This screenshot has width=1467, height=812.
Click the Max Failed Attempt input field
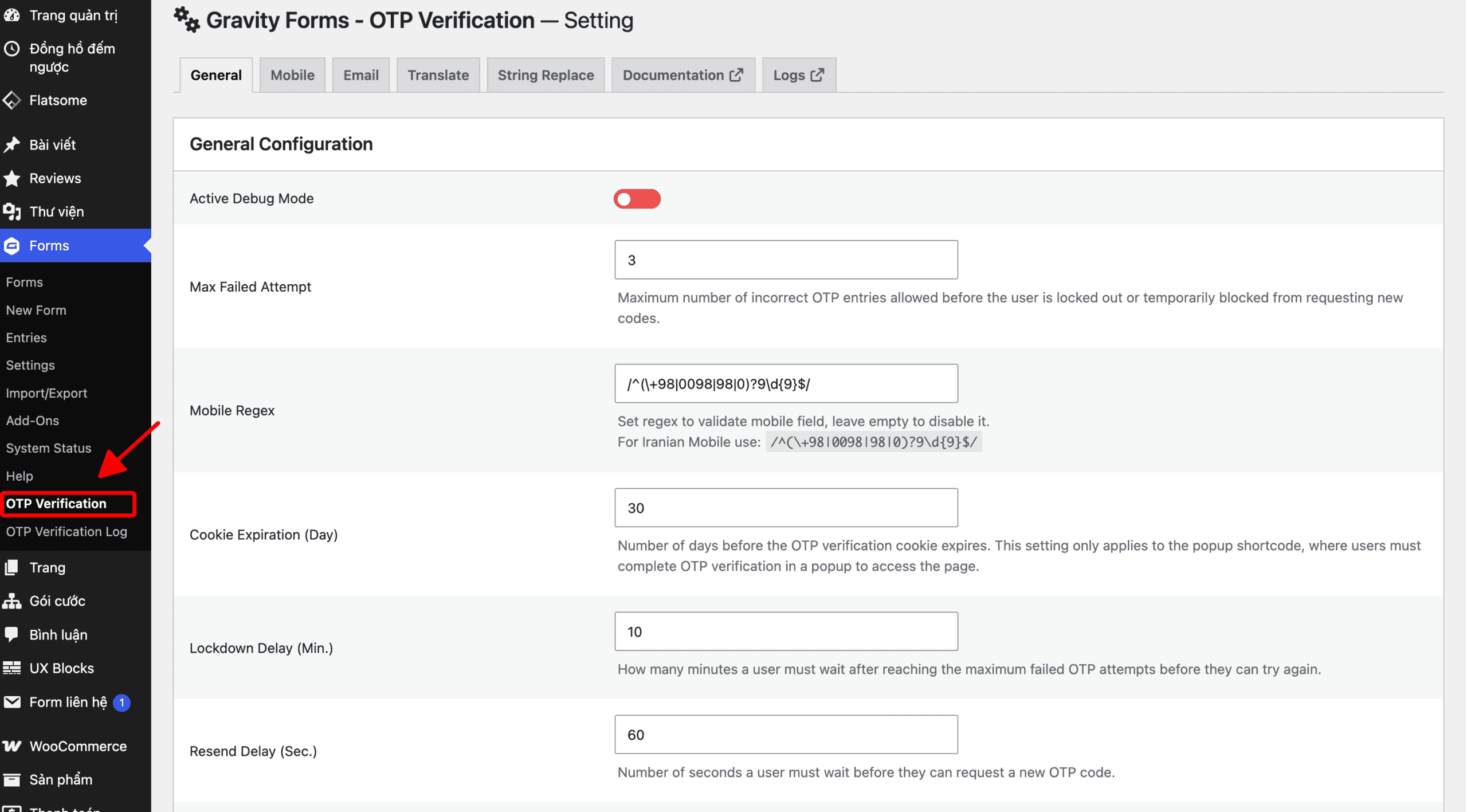click(786, 260)
